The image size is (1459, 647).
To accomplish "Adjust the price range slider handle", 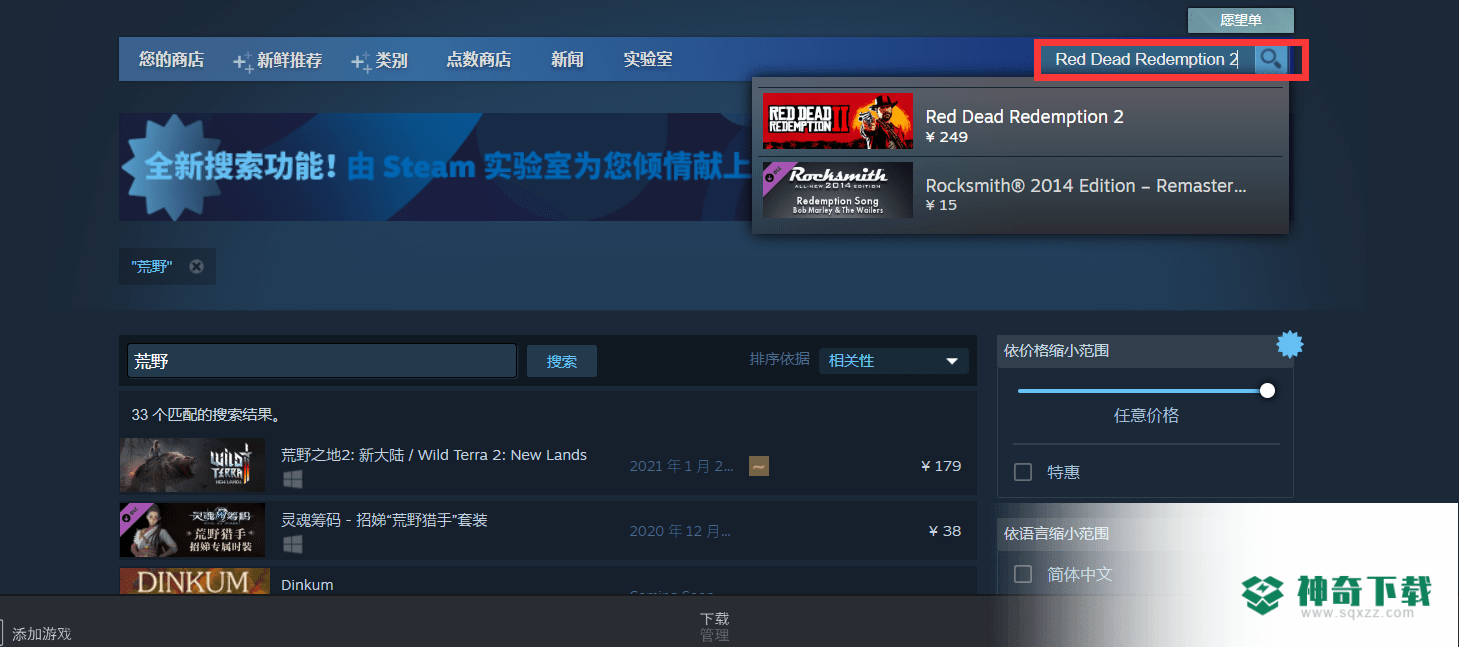I will (x=1267, y=390).
